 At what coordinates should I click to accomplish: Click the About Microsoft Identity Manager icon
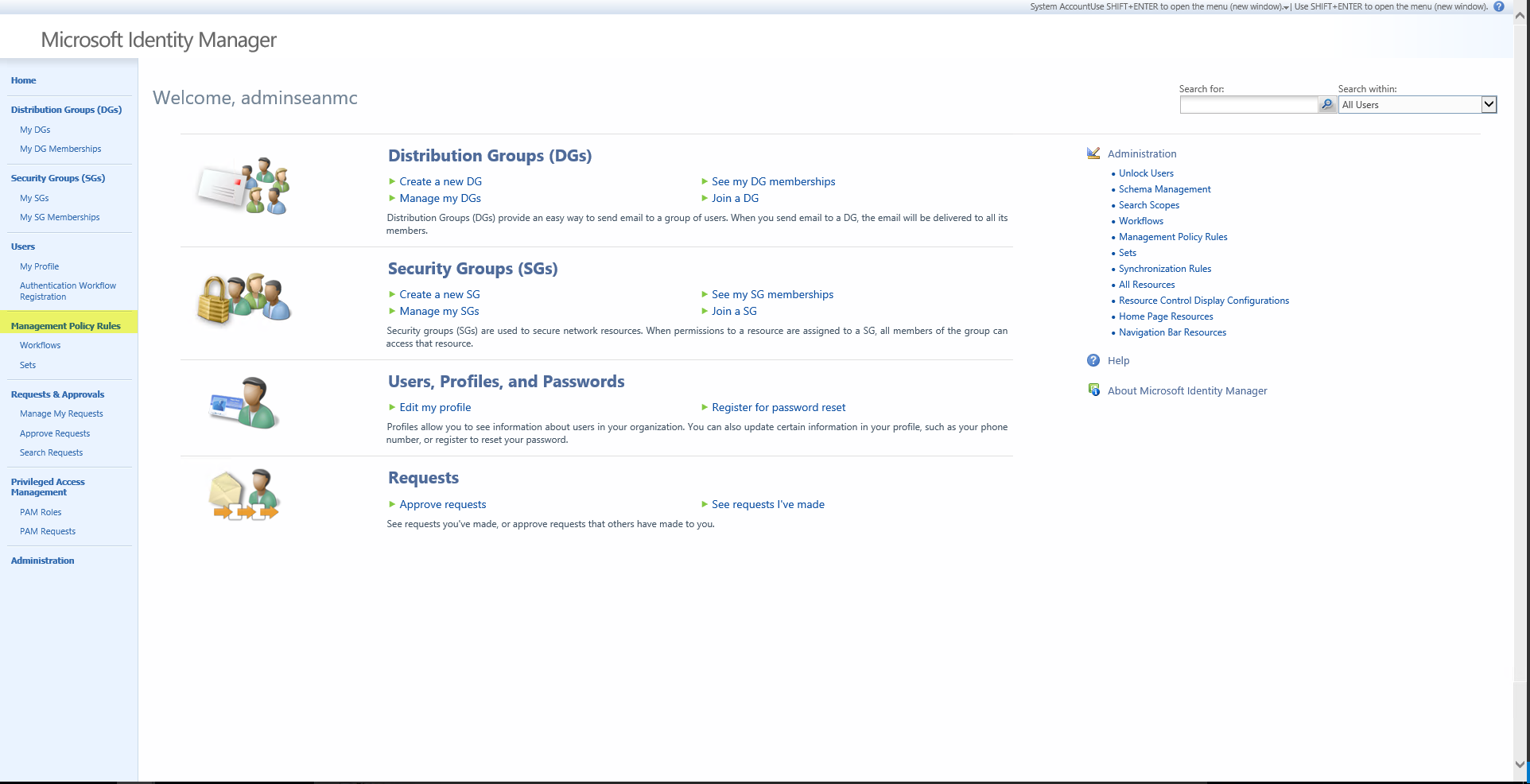tap(1094, 390)
